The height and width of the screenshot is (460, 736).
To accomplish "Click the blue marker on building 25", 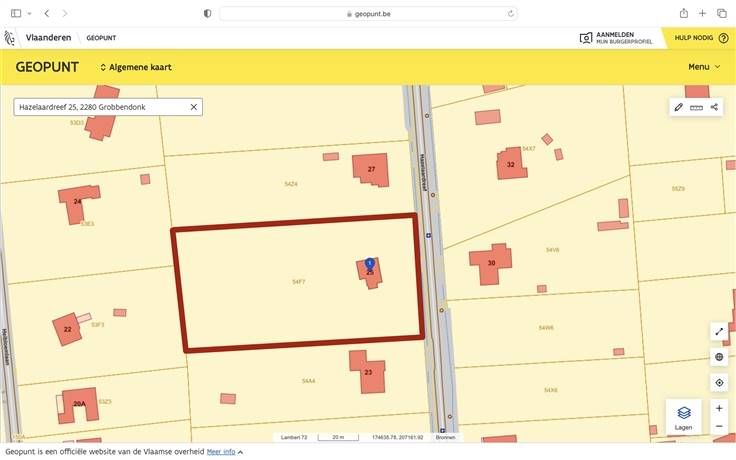I will coord(370,263).
